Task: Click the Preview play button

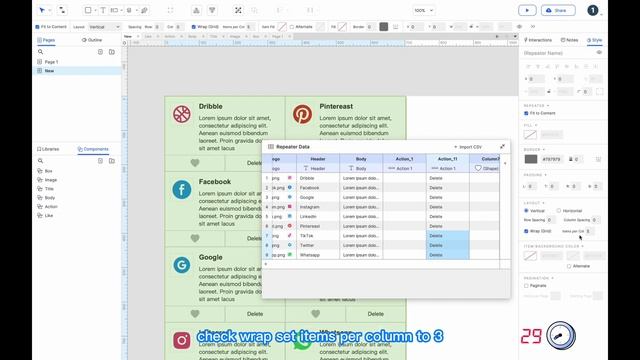Action: coord(527,10)
